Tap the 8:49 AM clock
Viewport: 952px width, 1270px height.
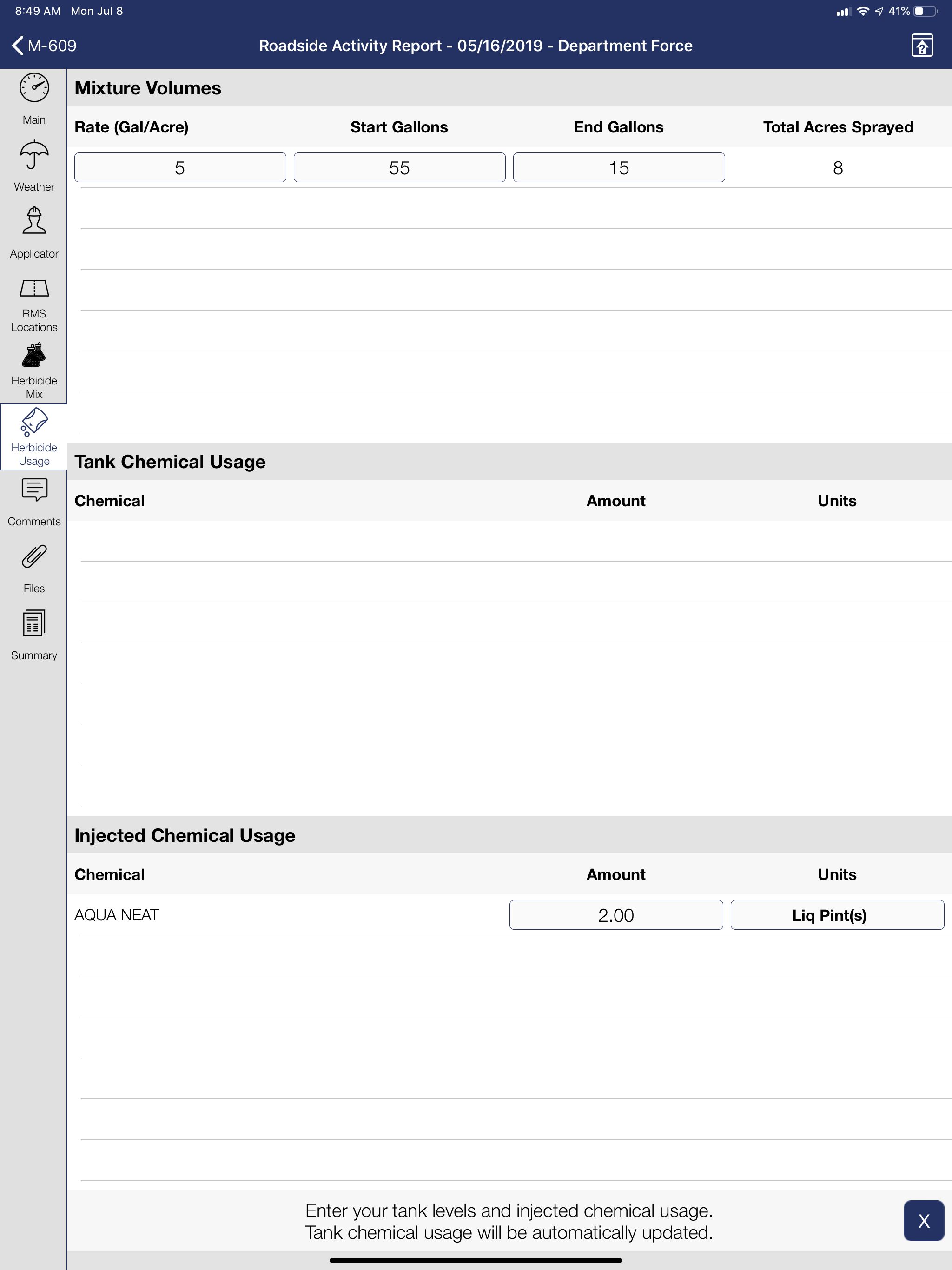click(38, 11)
